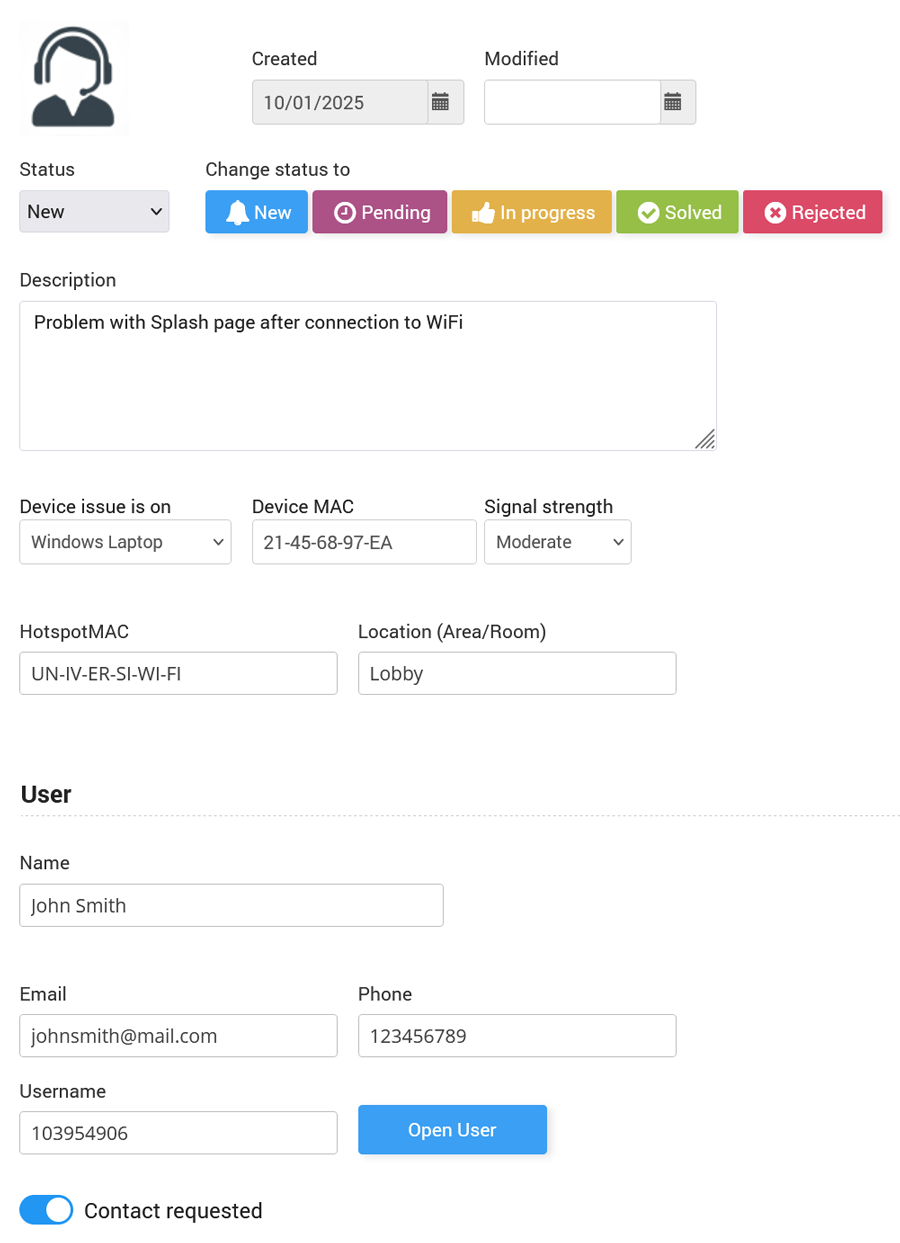
Task: Click the HotspotMAC input field
Action: click(x=178, y=674)
